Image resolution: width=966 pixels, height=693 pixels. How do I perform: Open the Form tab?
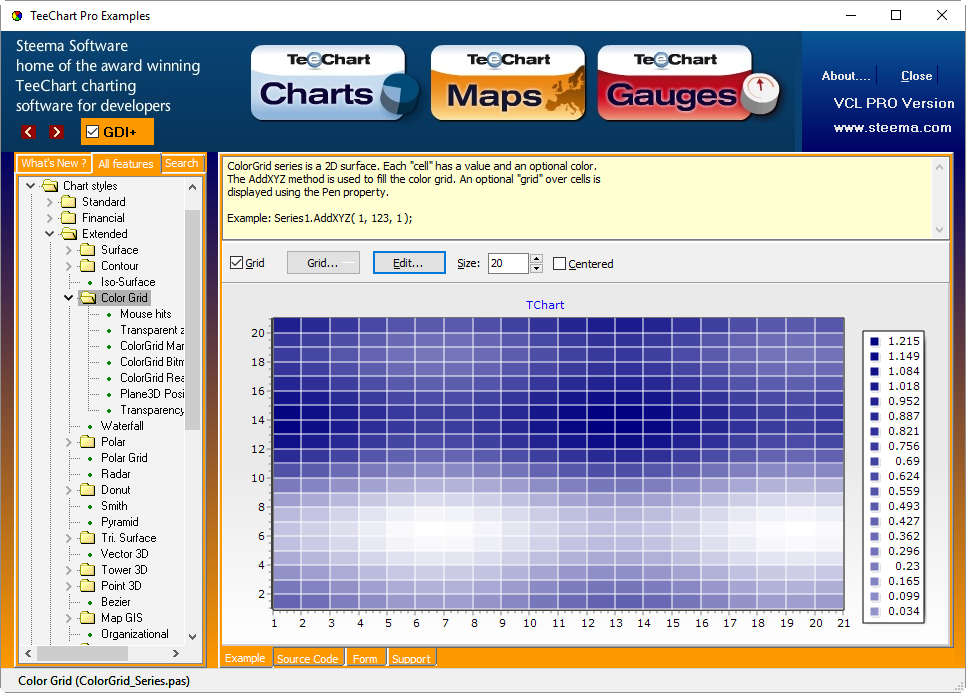[365, 658]
